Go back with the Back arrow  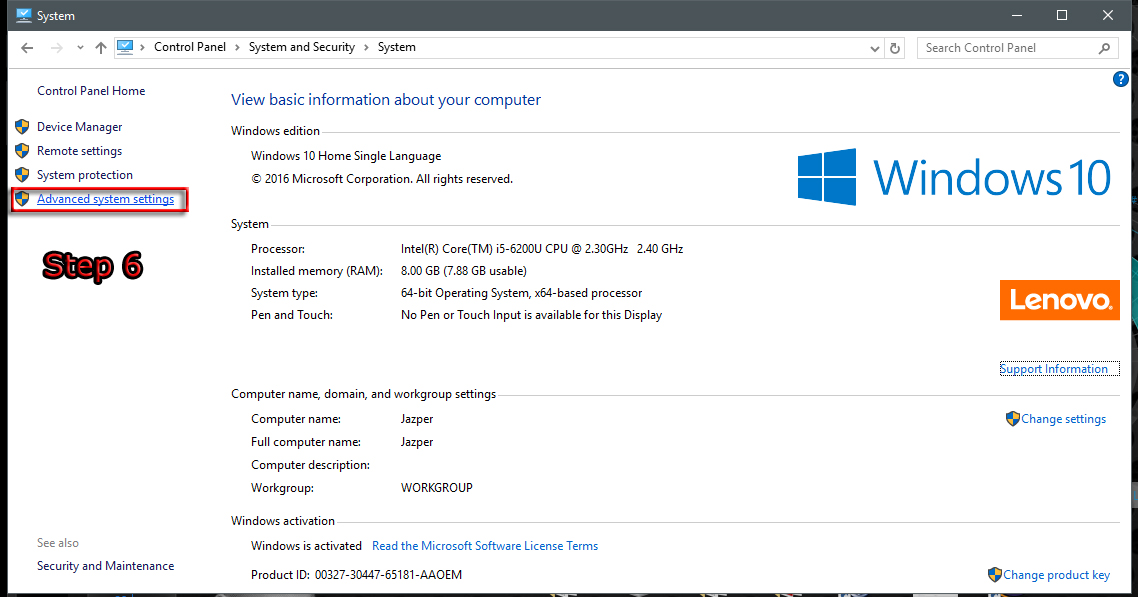pos(27,48)
